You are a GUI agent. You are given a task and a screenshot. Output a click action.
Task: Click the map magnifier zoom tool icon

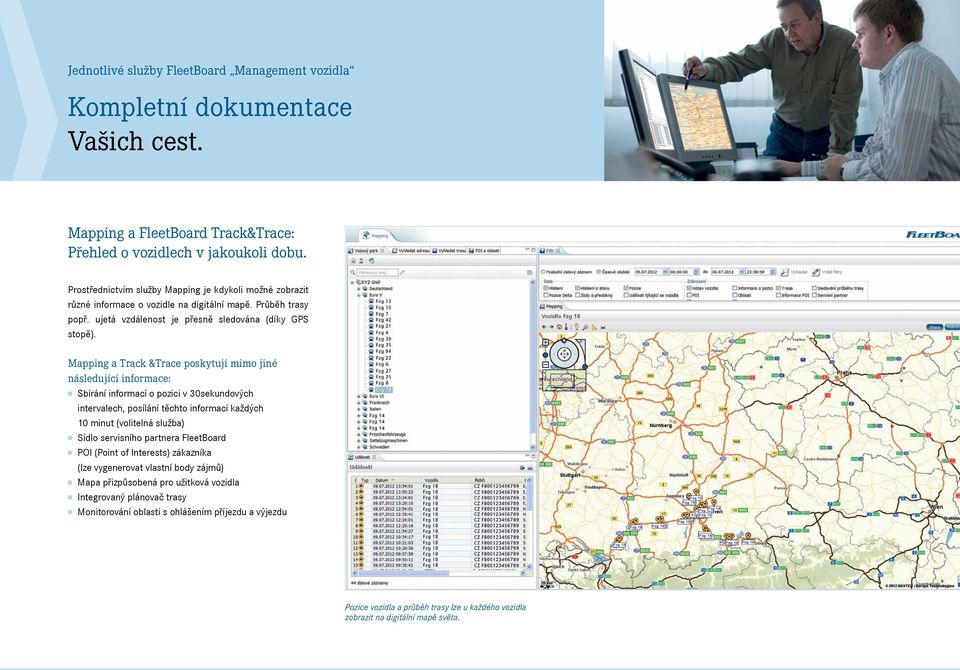[585, 327]
